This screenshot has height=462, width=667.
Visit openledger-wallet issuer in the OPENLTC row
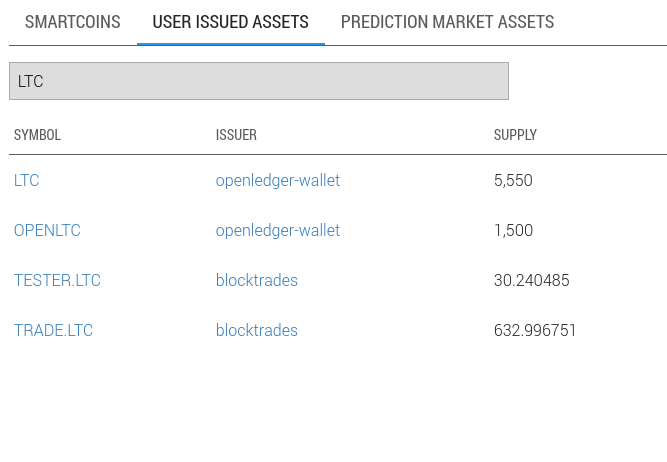(x=278, y=231)
